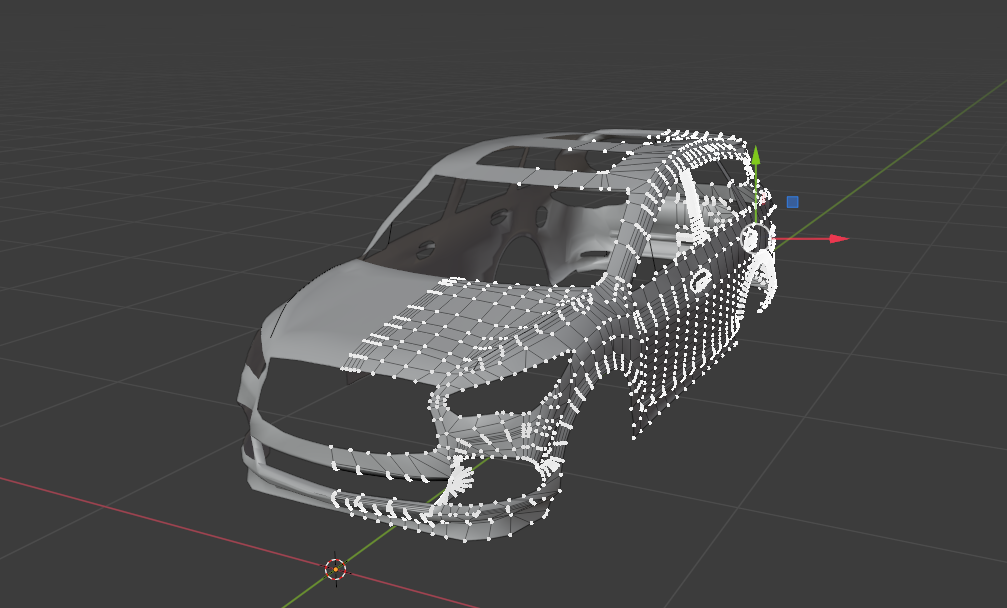Grab the green Y-axis move gizmo arrow
The width and height of the screenshot is (1007, 608).
[757, 156]
